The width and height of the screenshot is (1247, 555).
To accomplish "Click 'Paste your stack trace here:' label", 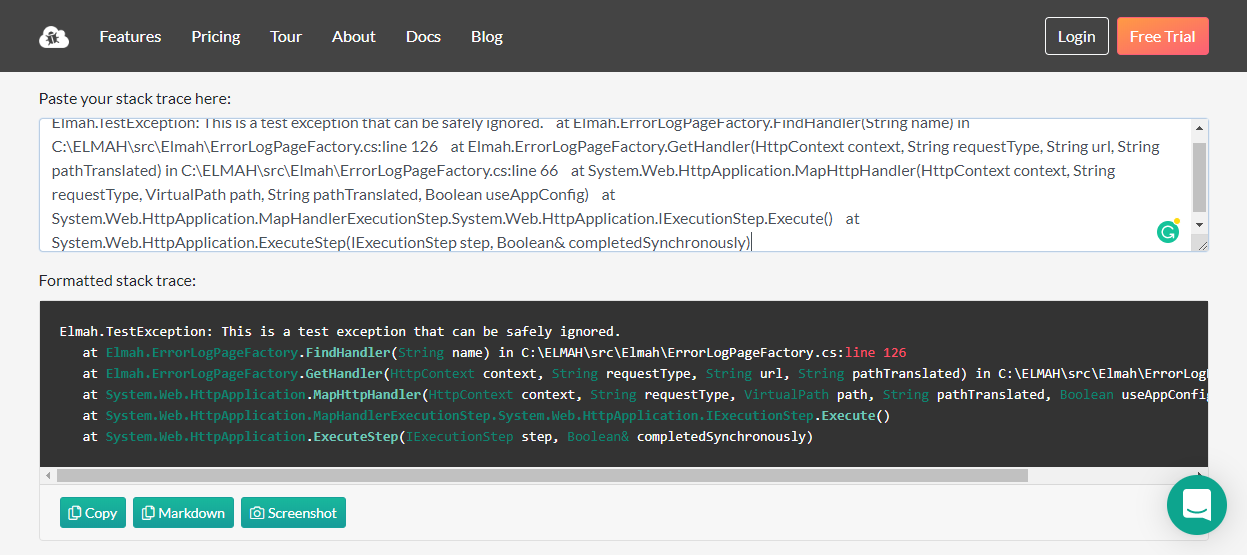I will click(x=135, y=98).
